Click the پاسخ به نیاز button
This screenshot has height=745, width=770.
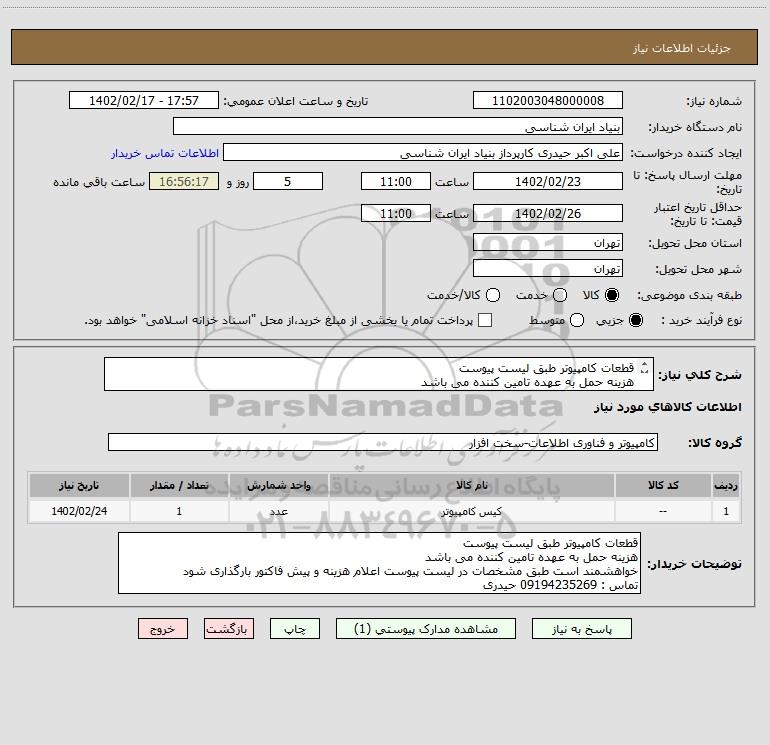581,629
